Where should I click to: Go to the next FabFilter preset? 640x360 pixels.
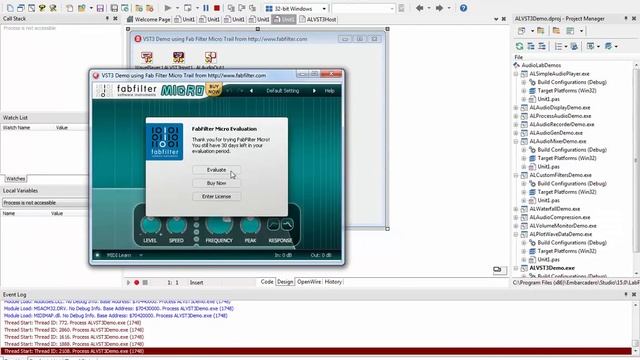[314, 91]
